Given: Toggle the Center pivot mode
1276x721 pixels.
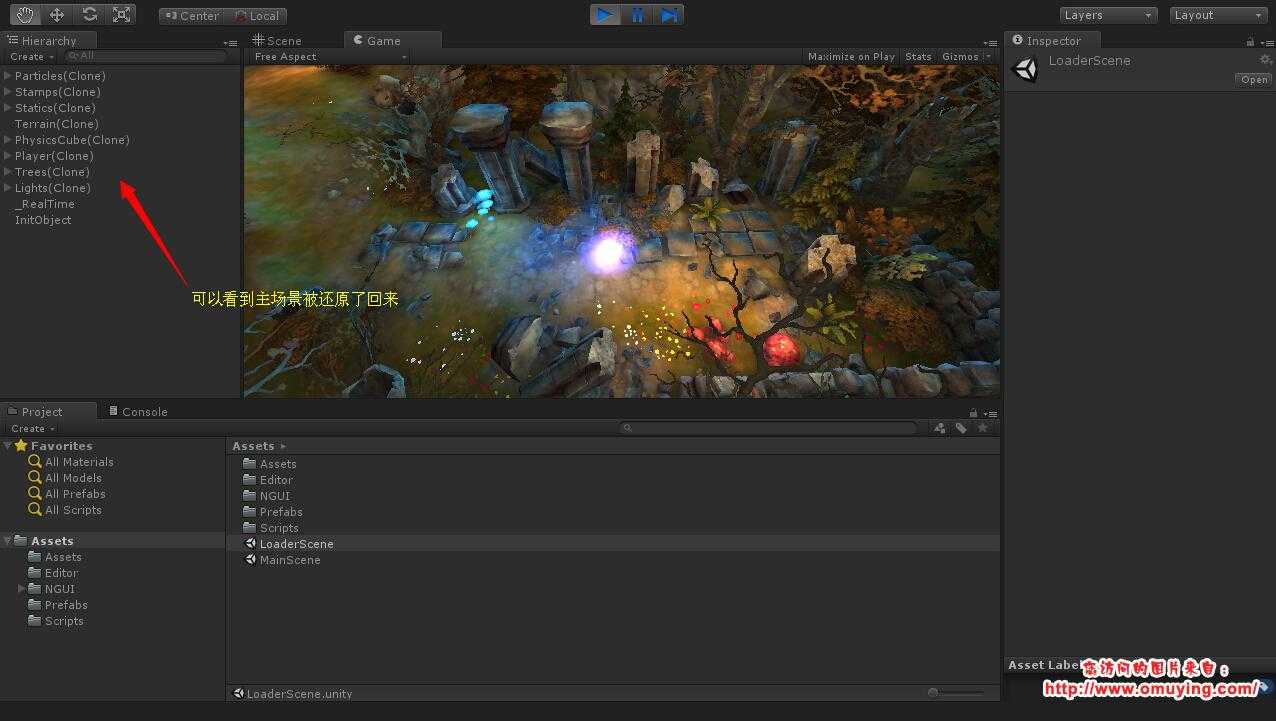Looking at the screenshot, I should pyautogui.click(x=192, y=16).
